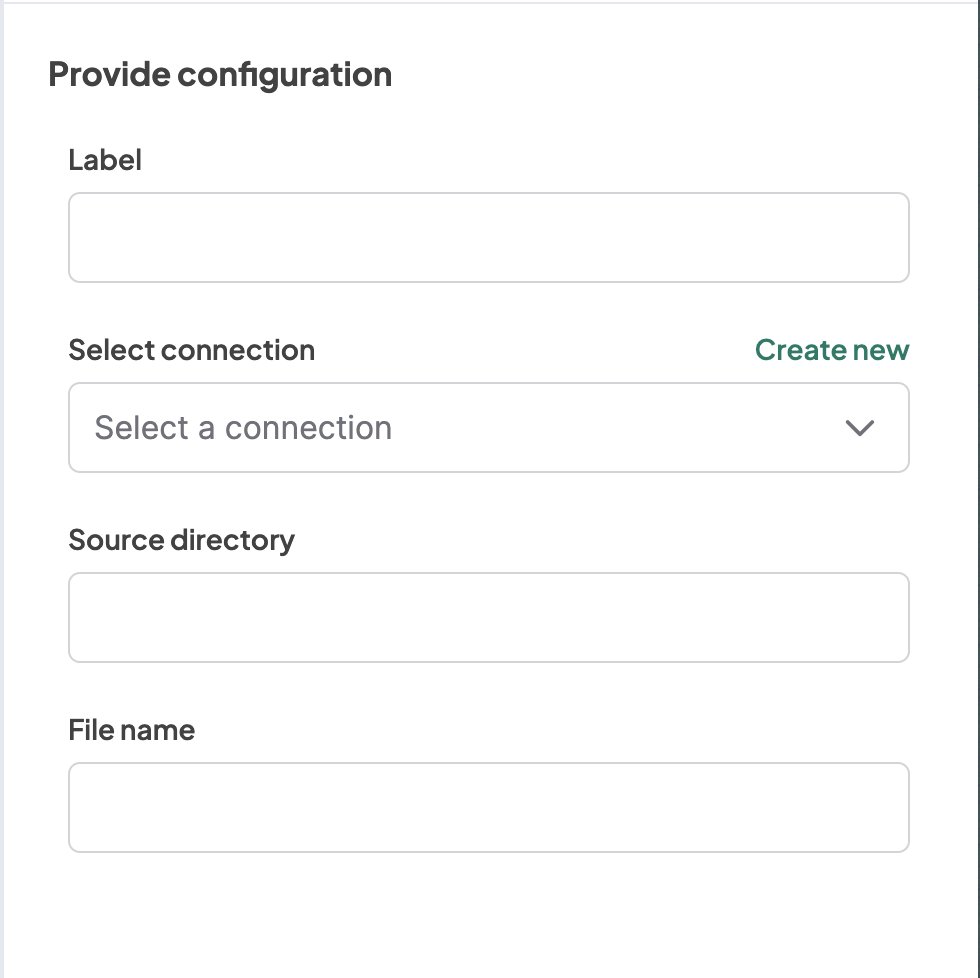This screenshot has width=980, height=978.
Task: Click the 'Select a connection' placeholder text
Action: pos(243,428)
